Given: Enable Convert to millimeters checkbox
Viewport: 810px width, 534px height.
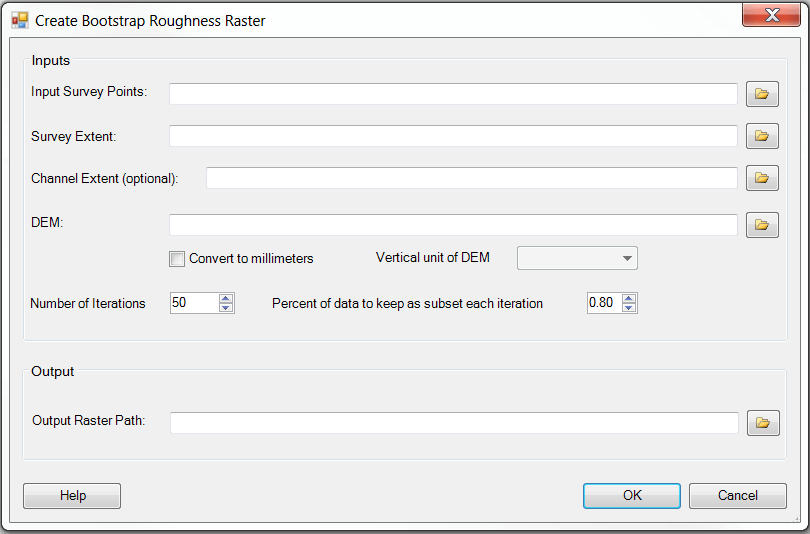Looking at the screenshot, I should tap(178, 259).
